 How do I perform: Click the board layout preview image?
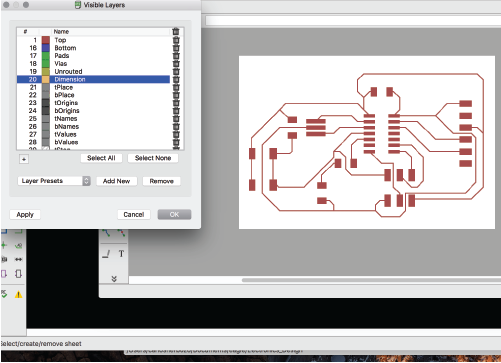tap(367, 142)
